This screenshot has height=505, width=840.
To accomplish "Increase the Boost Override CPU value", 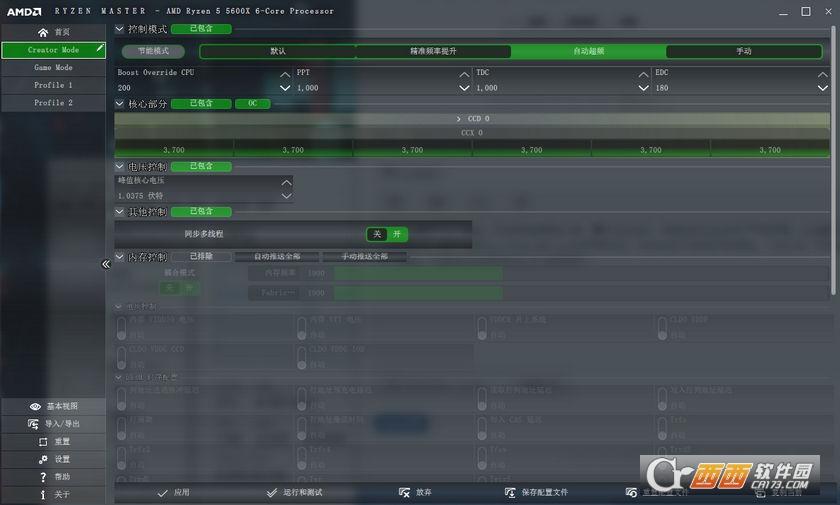I will point(285,74).
